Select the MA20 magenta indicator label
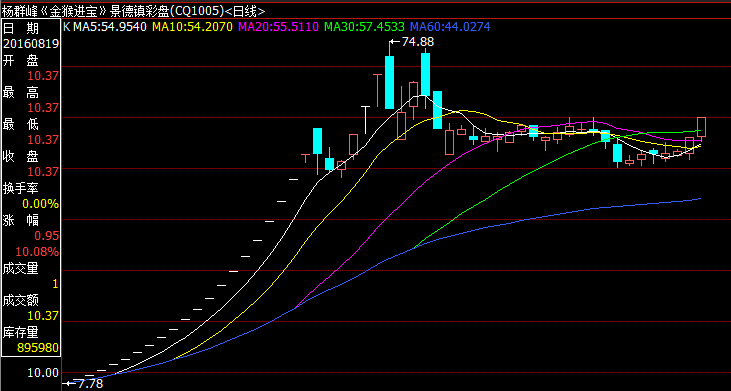731x391 pixels. pos(279,27)
